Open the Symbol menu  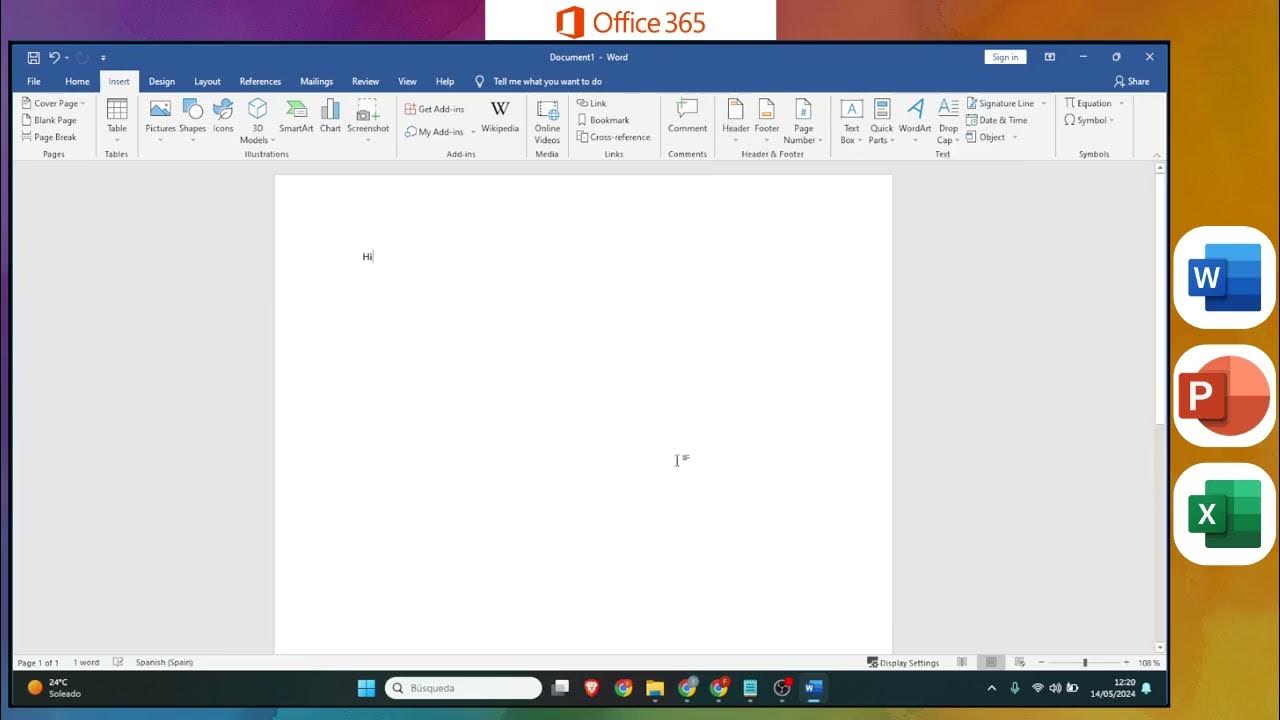(x=1089, y=120)
